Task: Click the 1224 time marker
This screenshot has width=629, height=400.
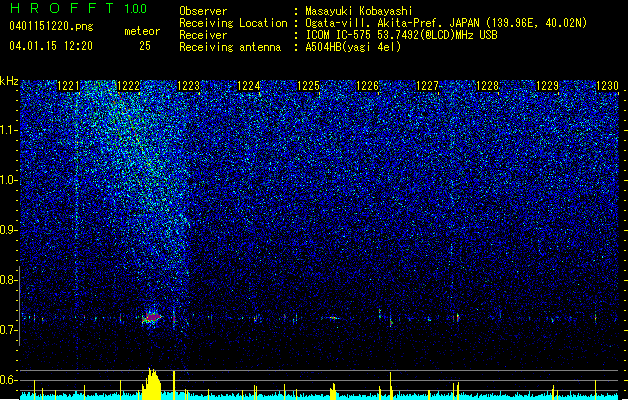Action: (x=248, y=86)
